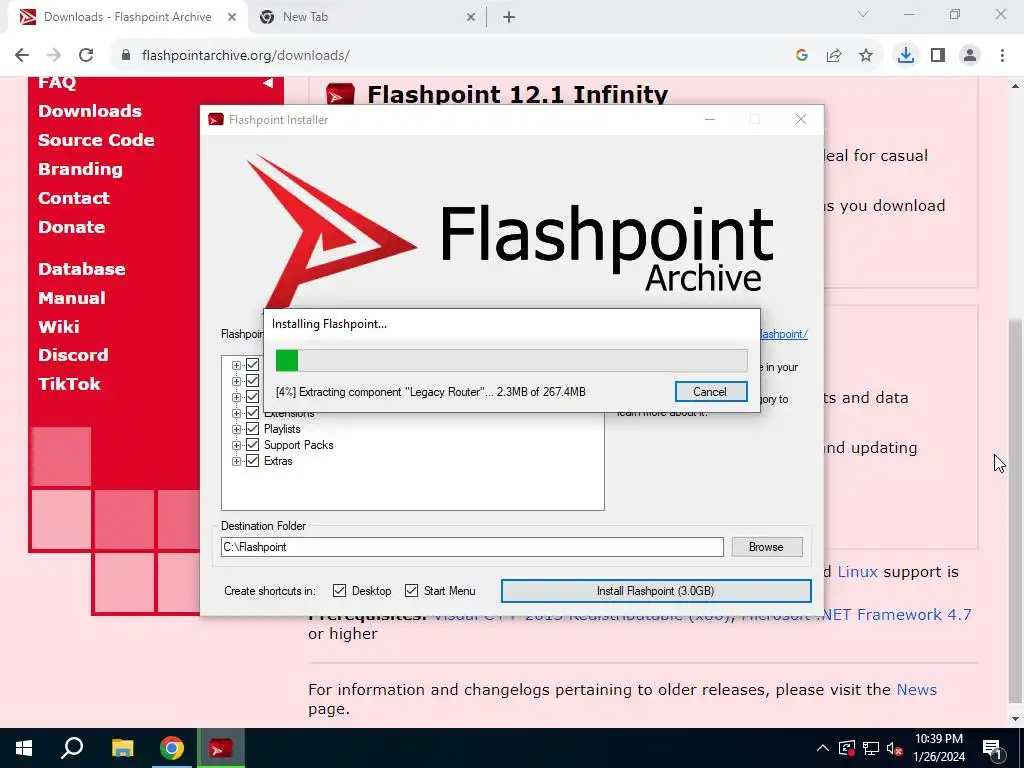Open the Wiki sidebar link
Viewport: 1024px width, 768px height.
click(59, 327)
